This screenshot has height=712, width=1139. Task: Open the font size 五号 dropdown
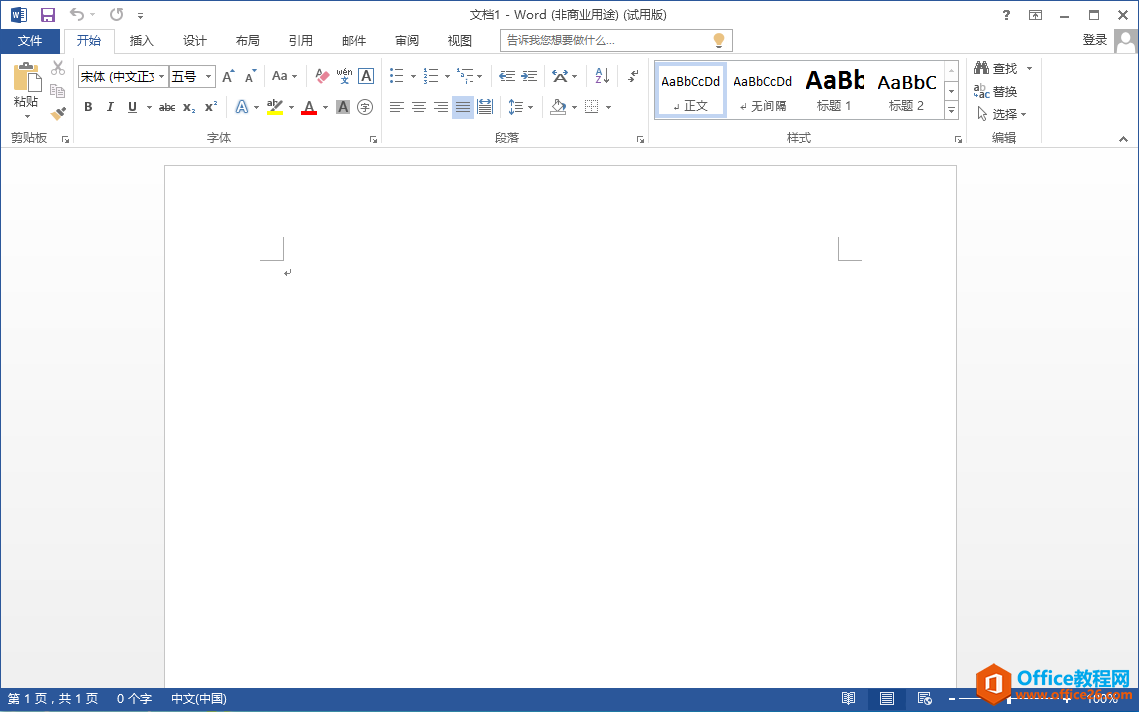point(208,76)
